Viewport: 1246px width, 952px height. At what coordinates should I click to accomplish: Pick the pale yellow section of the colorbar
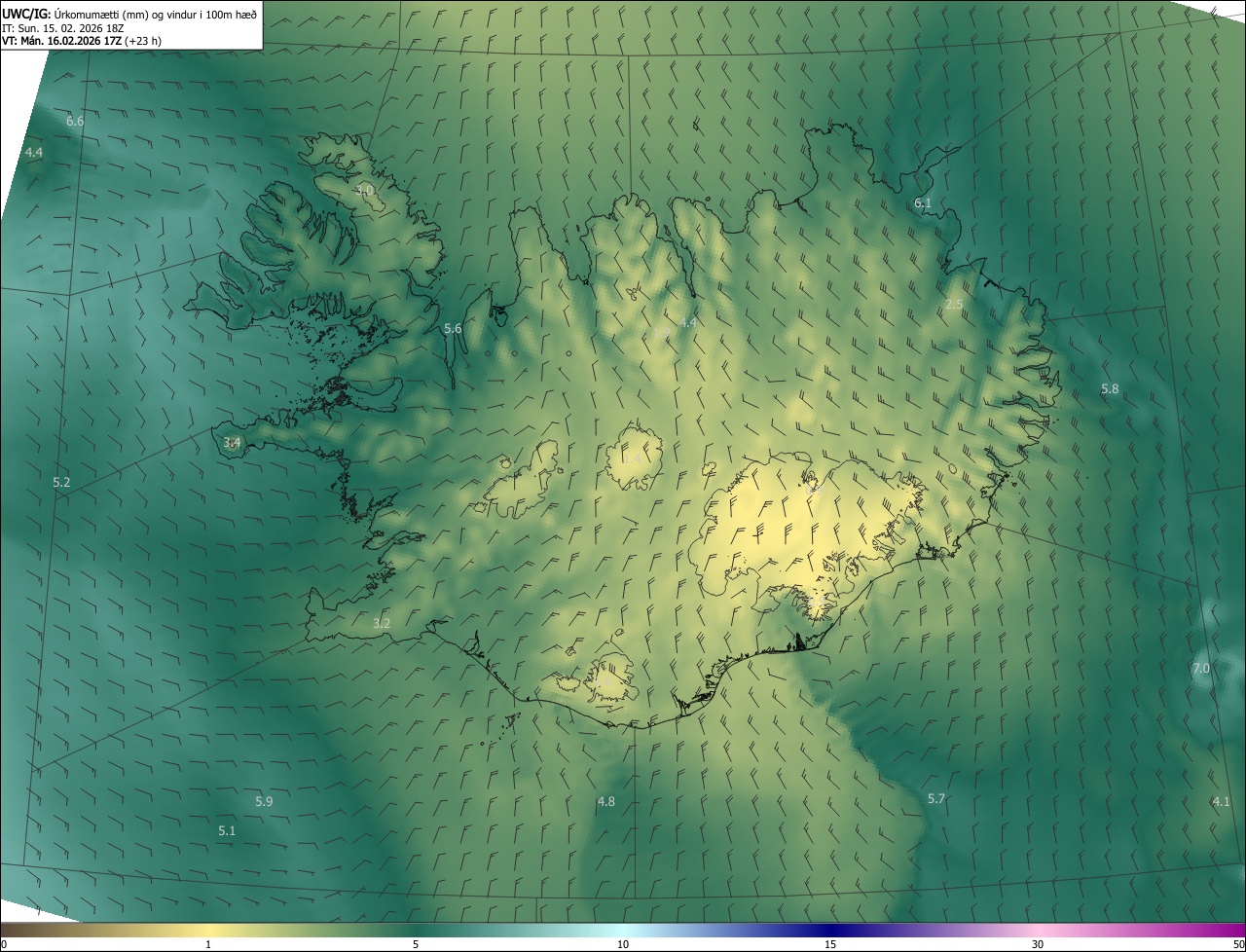(208, 931)
